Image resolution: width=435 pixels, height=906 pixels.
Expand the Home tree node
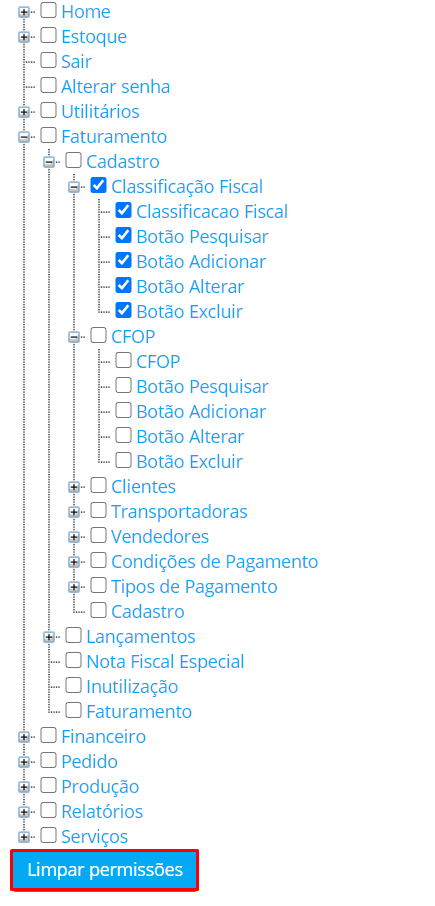[x=24, y=12]
